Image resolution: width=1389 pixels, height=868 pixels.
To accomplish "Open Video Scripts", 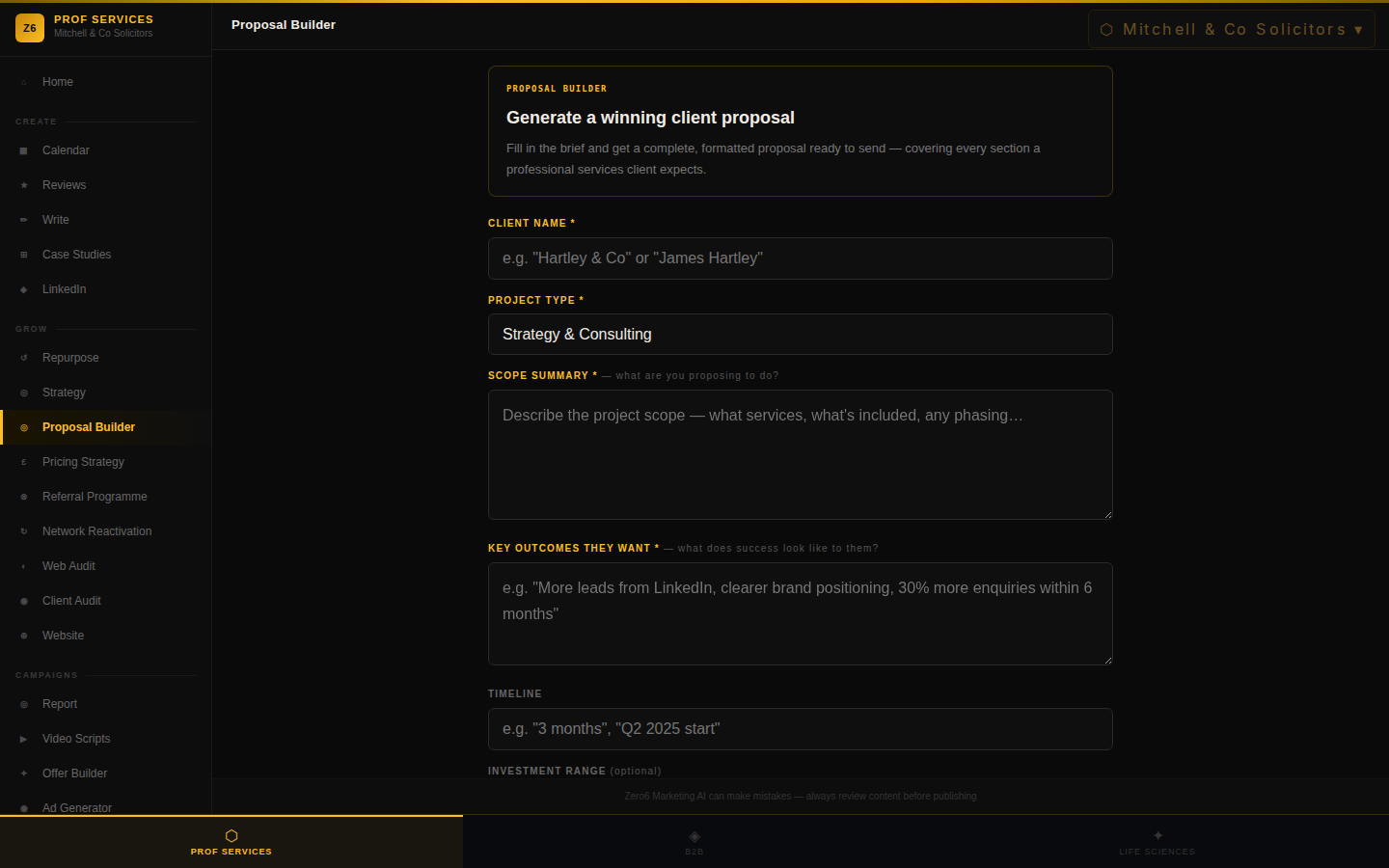I will pos(106,739).
